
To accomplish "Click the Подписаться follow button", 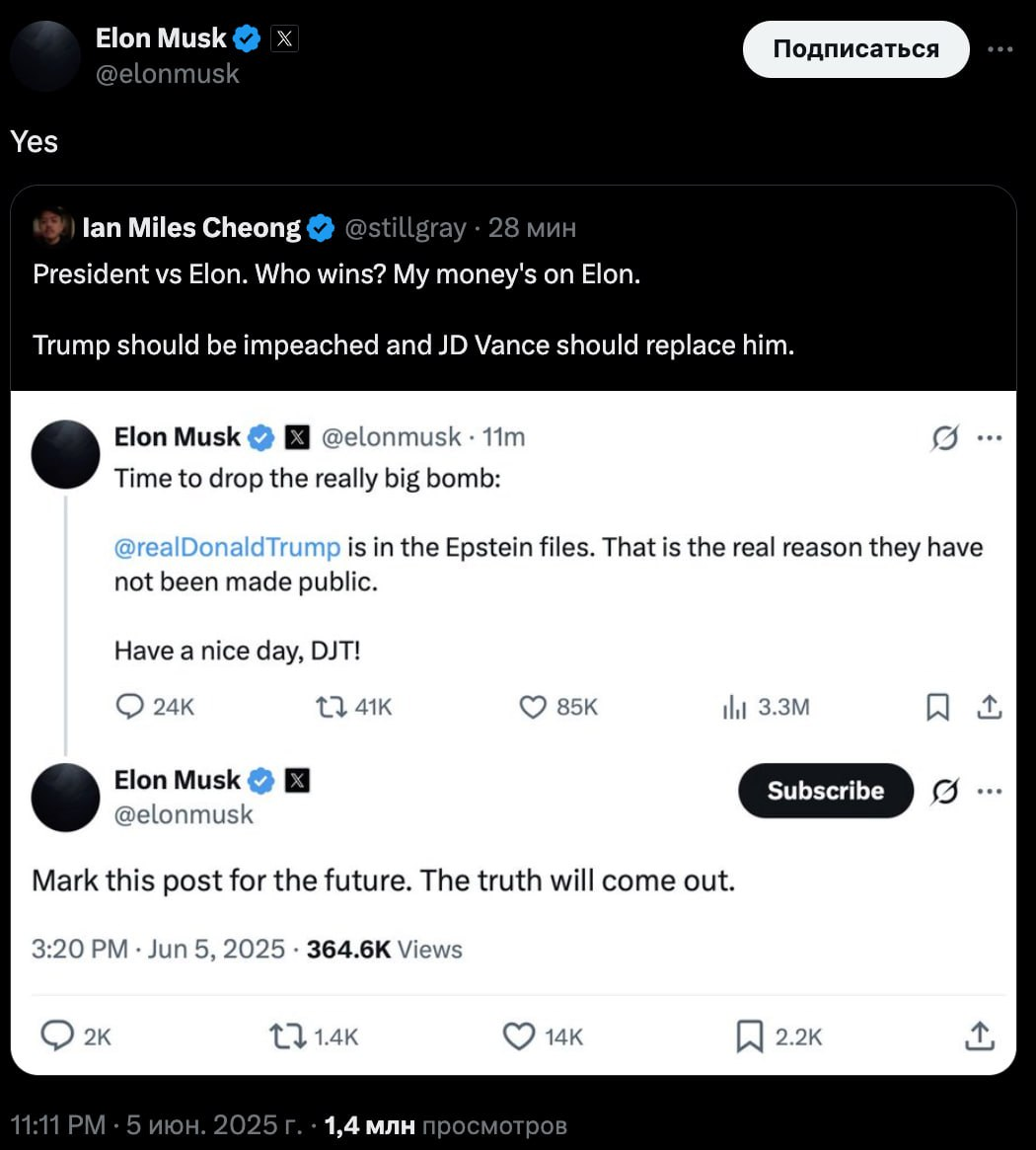I will 855,49.
